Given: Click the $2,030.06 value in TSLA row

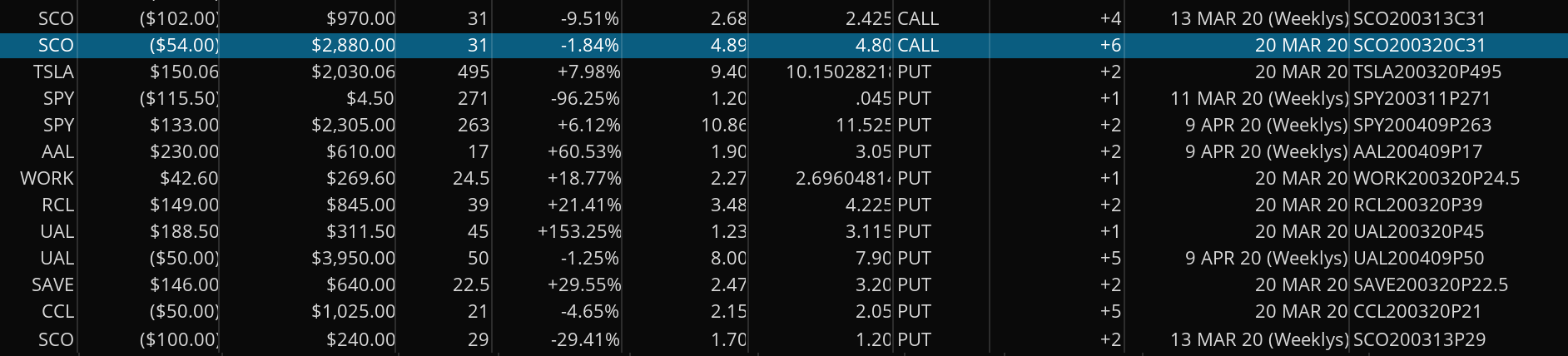Looking at the screenshot, I should (353, 72).
